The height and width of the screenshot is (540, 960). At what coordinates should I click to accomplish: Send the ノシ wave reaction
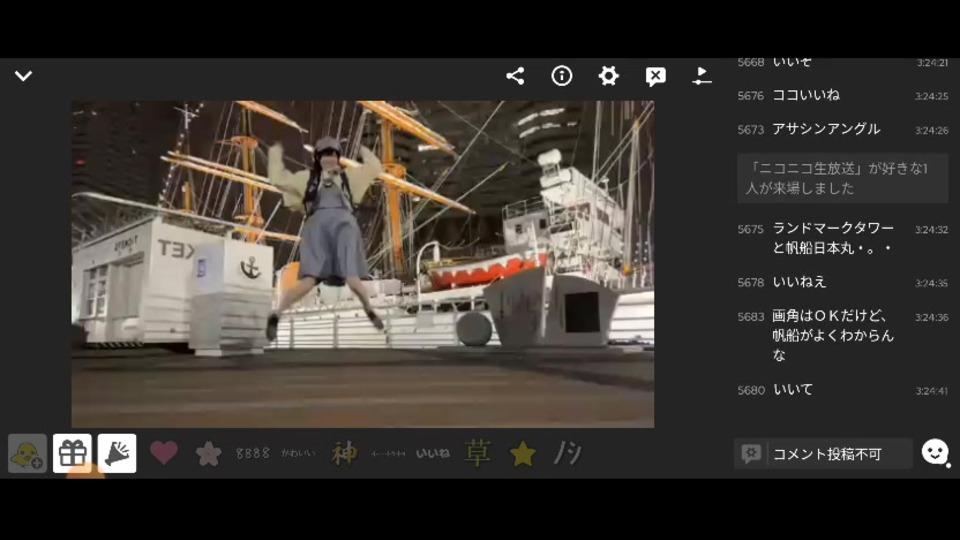(x=568, y=454)
